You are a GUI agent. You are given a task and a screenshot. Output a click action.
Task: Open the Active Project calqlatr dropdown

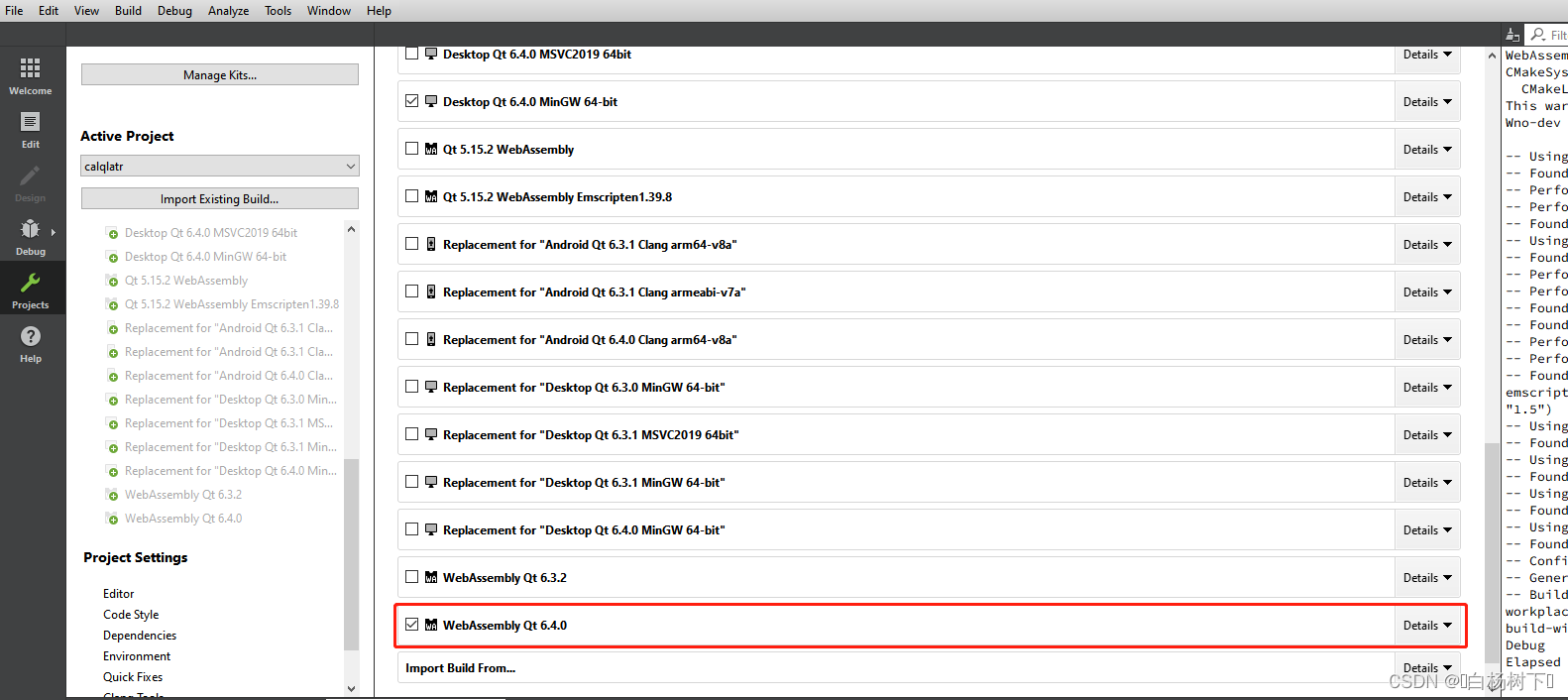(219, 167)
